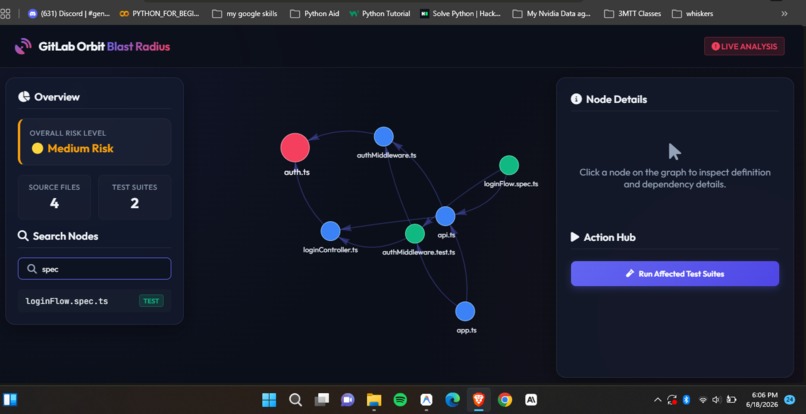The width and height of the screenshot is (806, 414).
Task: Click the Medium Risk label
Action: click(x=81, y=149)
